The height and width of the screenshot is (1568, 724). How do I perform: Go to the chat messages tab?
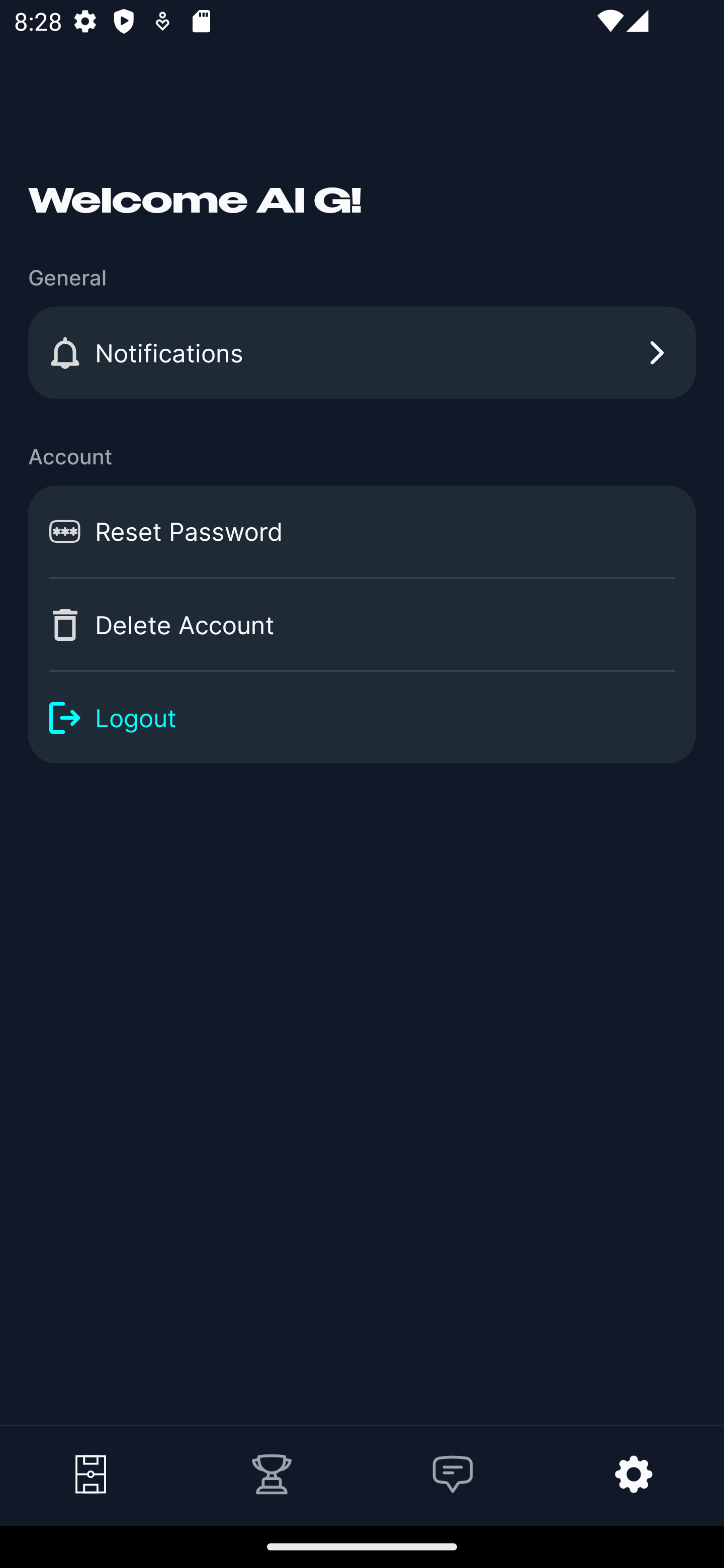coord(452,1474)
